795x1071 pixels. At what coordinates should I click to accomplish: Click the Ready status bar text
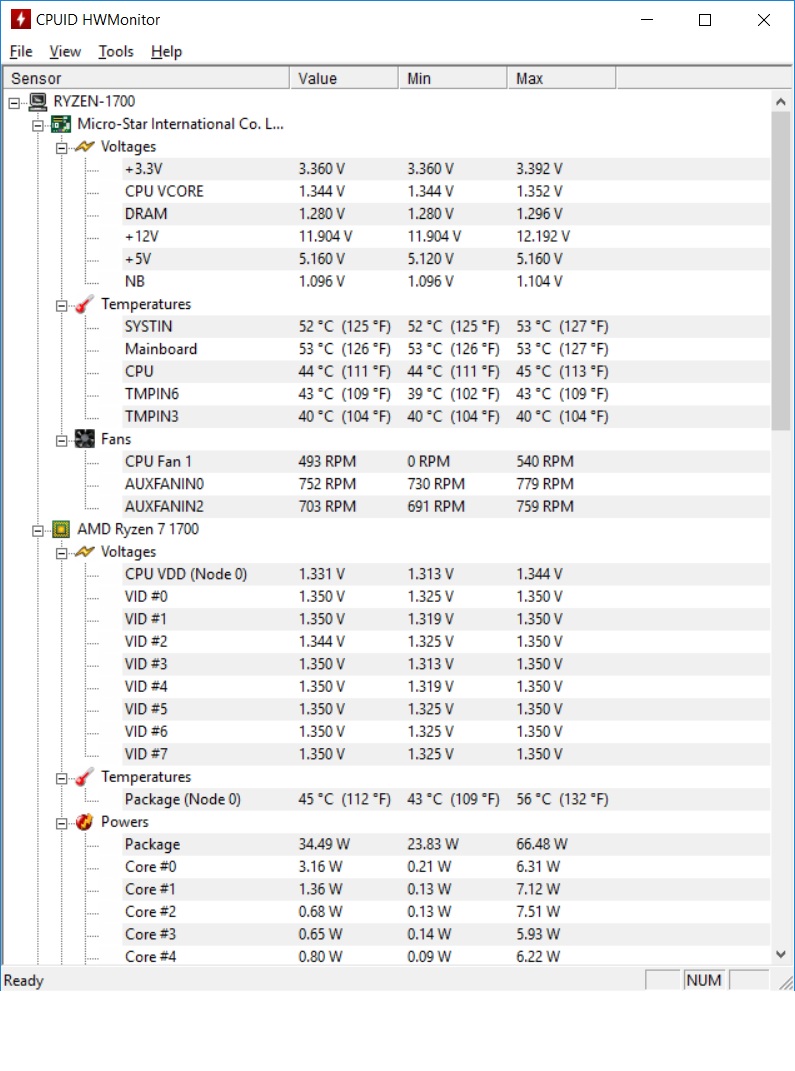24,981
